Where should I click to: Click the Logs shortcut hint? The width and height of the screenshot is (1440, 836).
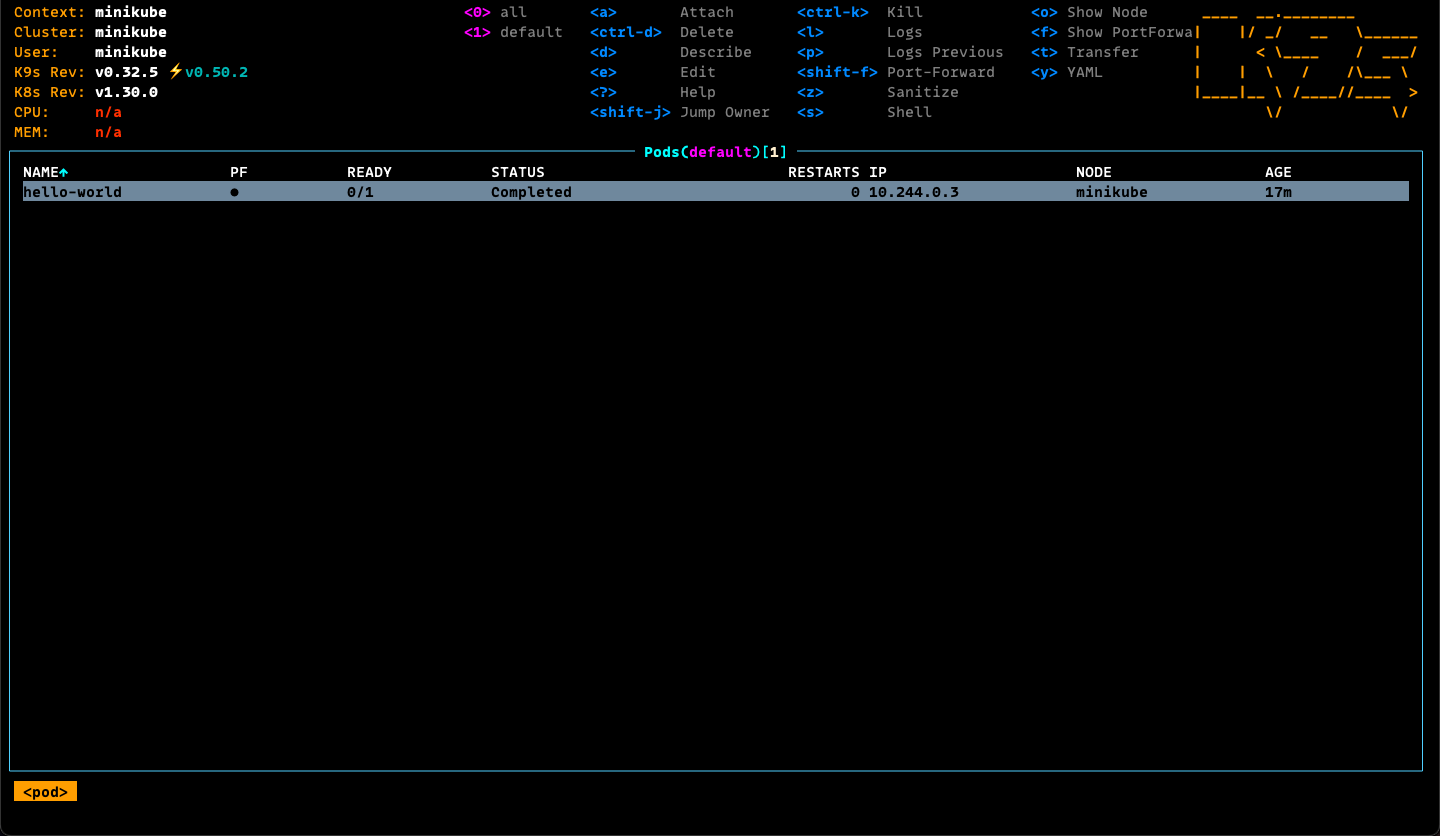tap(904, 32)
